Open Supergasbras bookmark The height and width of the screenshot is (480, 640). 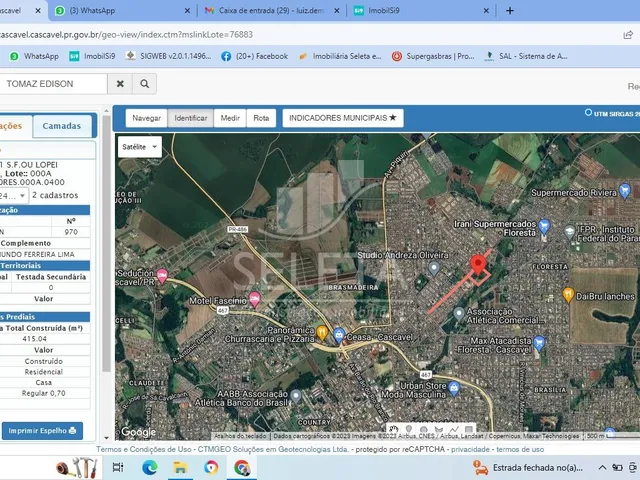[x=433, y=56]
